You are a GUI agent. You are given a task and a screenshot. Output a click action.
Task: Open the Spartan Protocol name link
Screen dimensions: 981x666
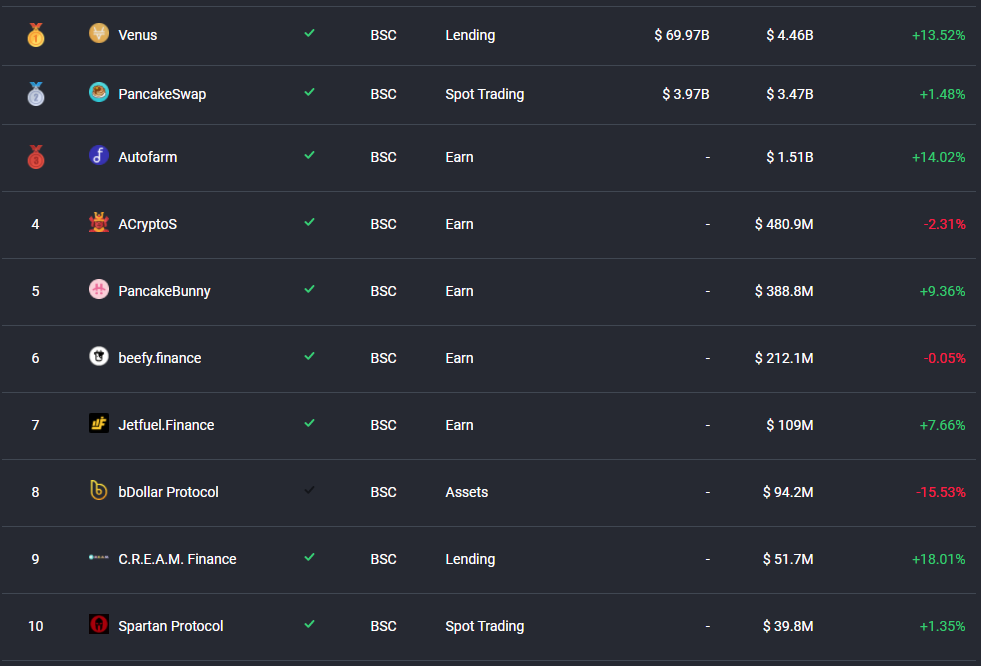click(170, 626)
